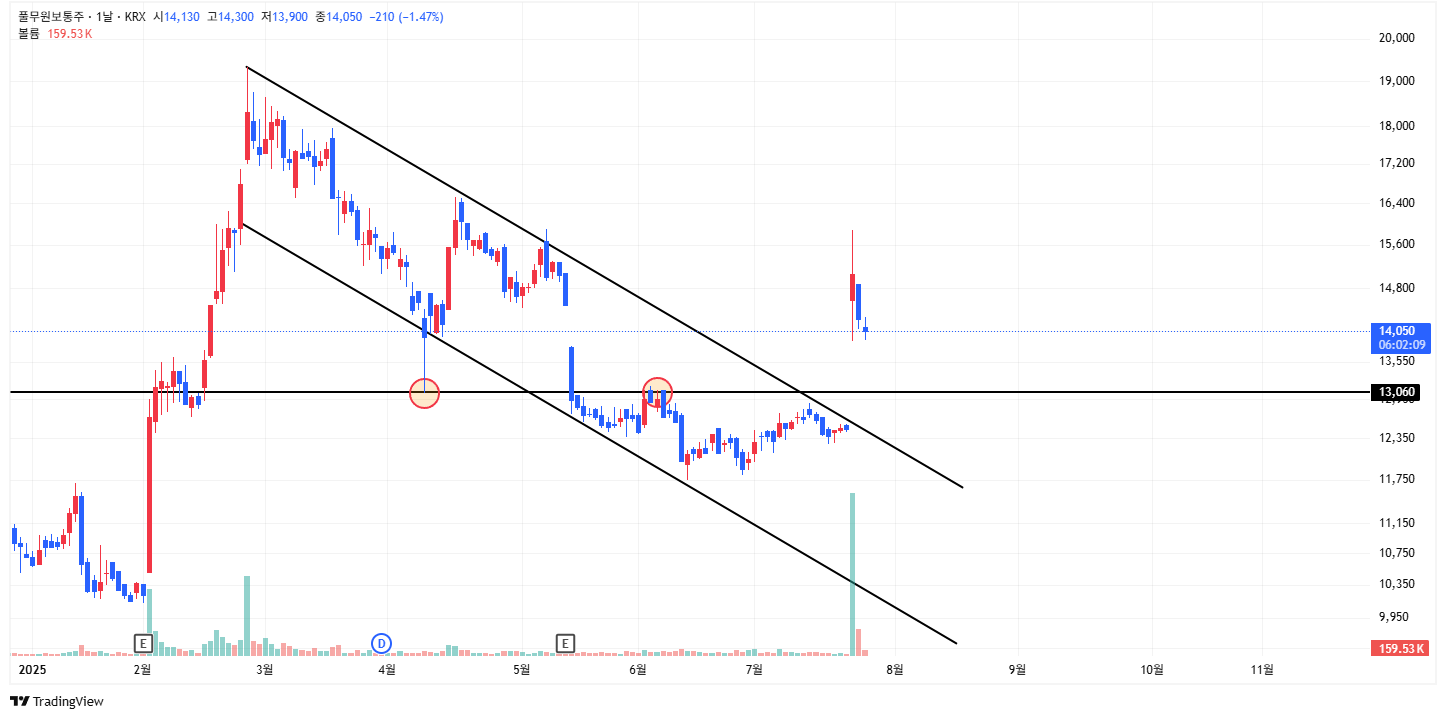1446x719 pixels.
Task: Click the blue current price tag on the price axis
Action: 1401,337
